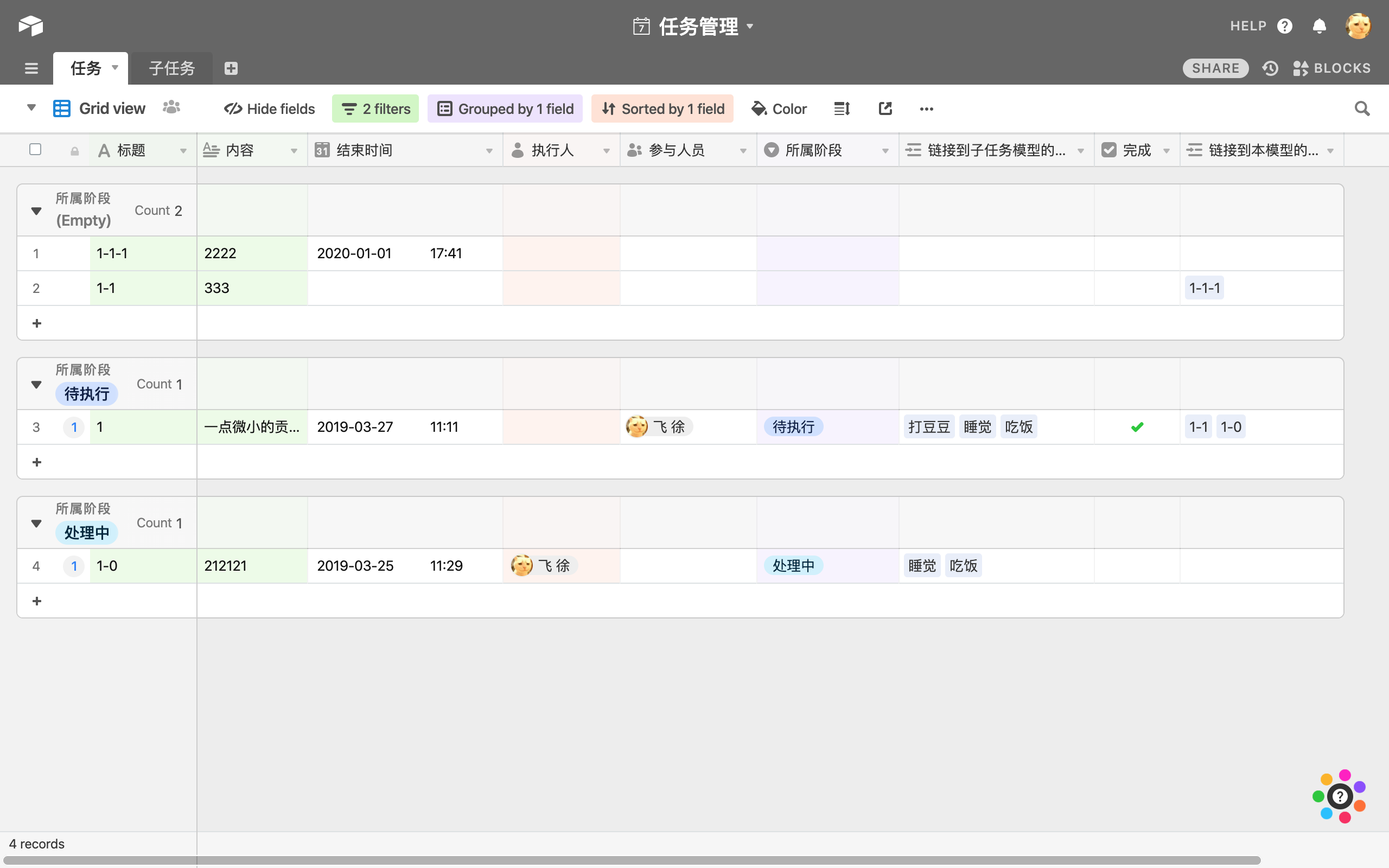Add a new table with plus icon

tap(231, 68)
